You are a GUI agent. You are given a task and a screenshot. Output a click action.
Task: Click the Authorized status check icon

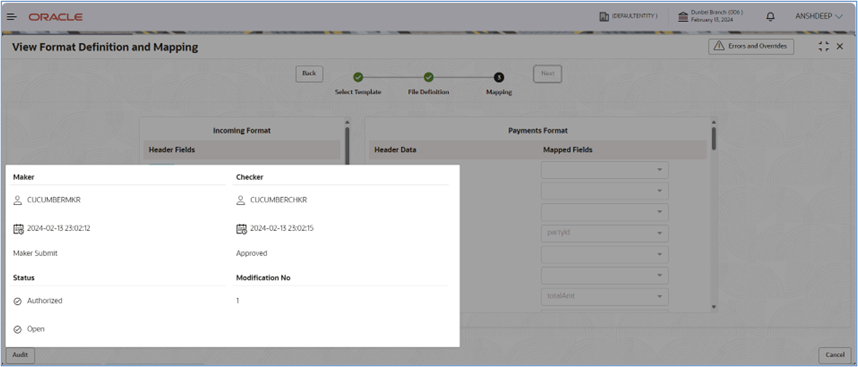pyautogui.click(x=18, y=301)
